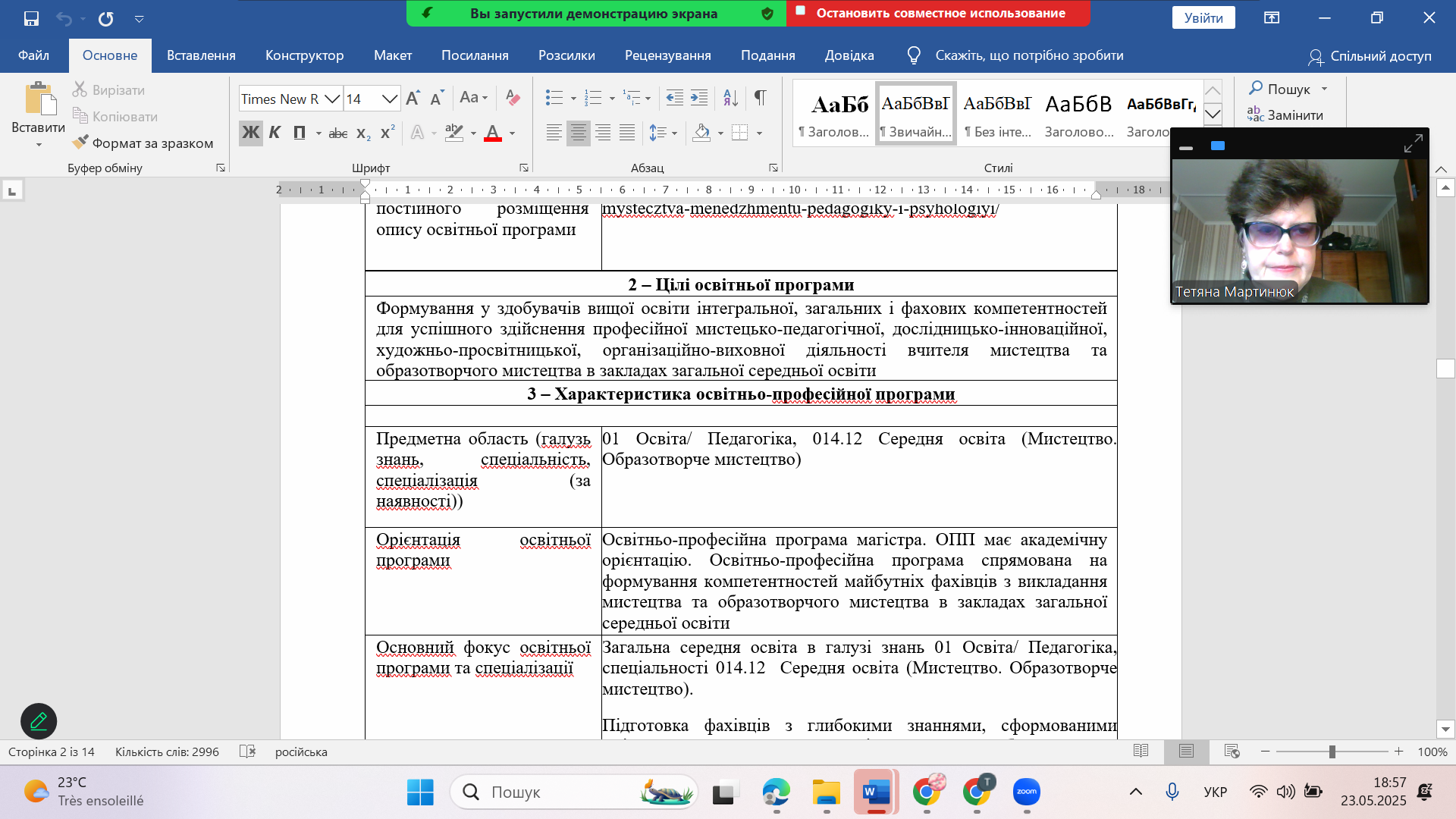1456x819 pixels.
Task: Apply the Звичайний style
Action: pyautogui.click(x=916, y=112)
